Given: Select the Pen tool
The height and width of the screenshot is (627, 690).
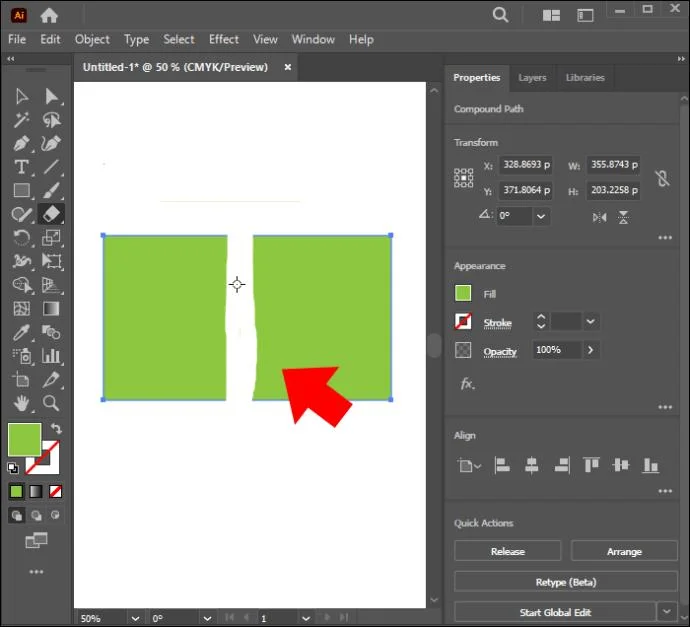Looking at the screenshot, I should click(21, 143).
